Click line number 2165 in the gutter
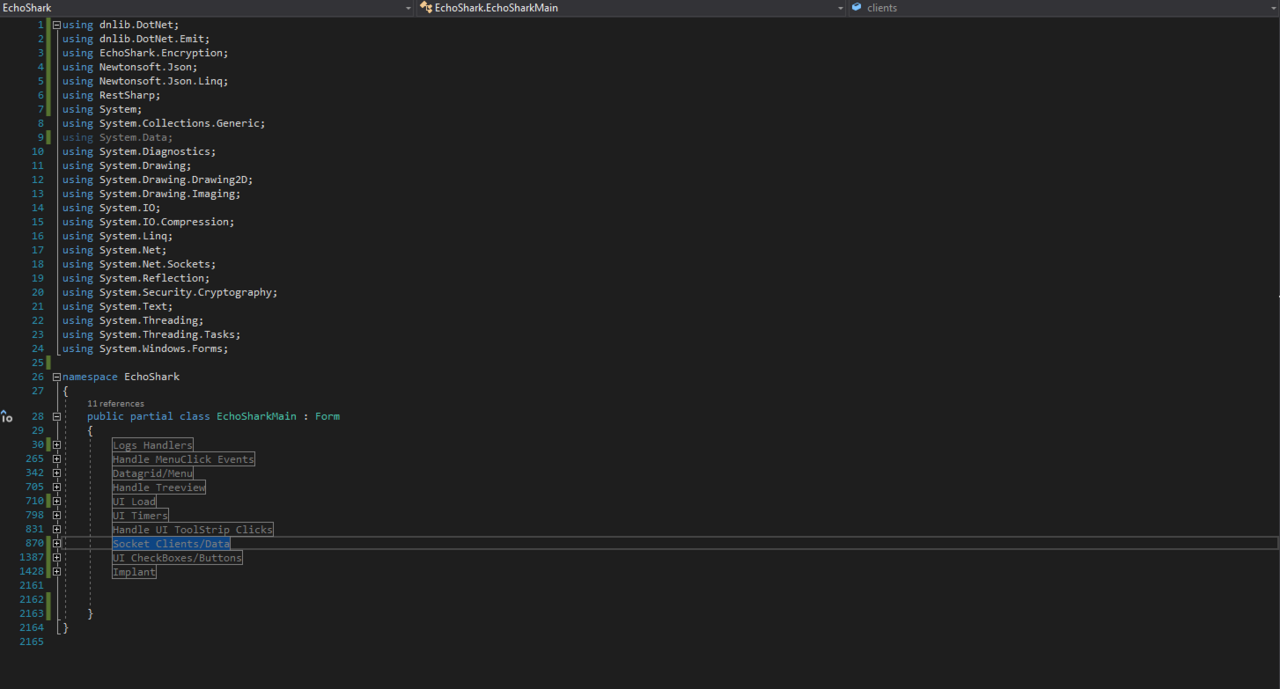 coord(32,641)
